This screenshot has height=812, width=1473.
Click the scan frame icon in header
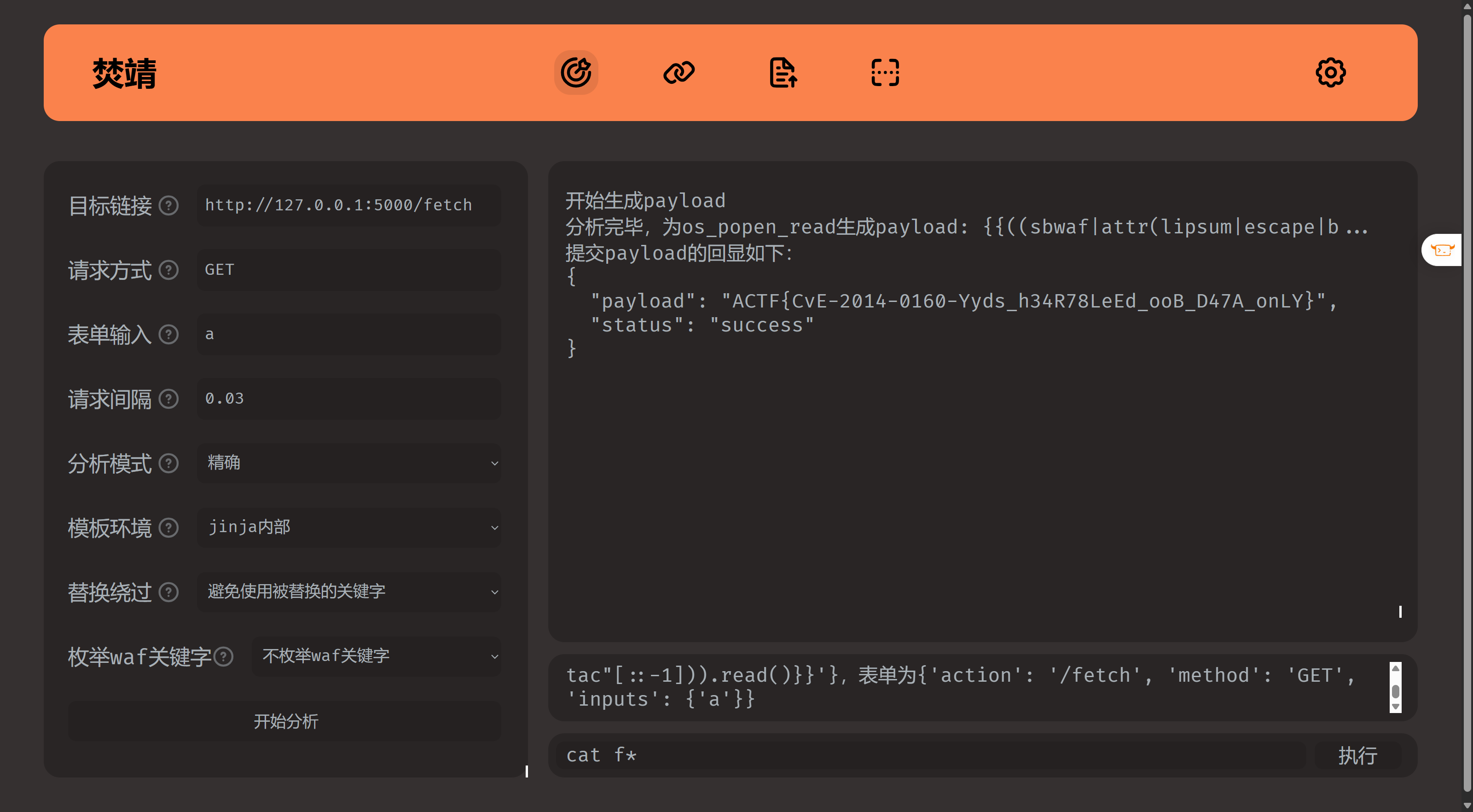885,73
